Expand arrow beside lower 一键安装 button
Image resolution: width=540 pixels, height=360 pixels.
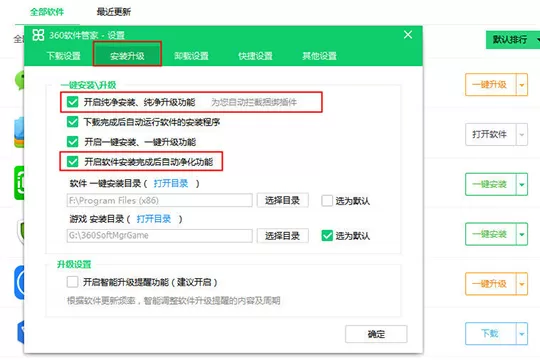[x=522, y=234]
